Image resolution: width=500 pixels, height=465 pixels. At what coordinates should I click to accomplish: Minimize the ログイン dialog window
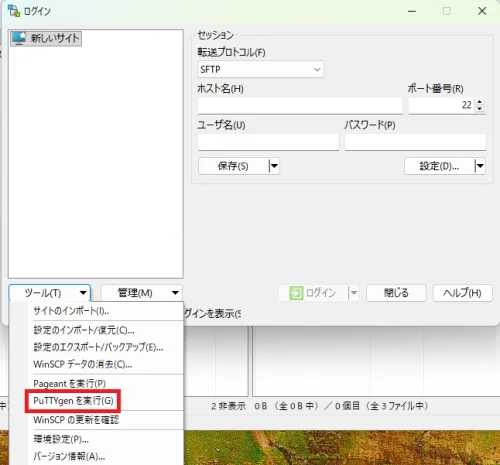click(x=412, y=11)
